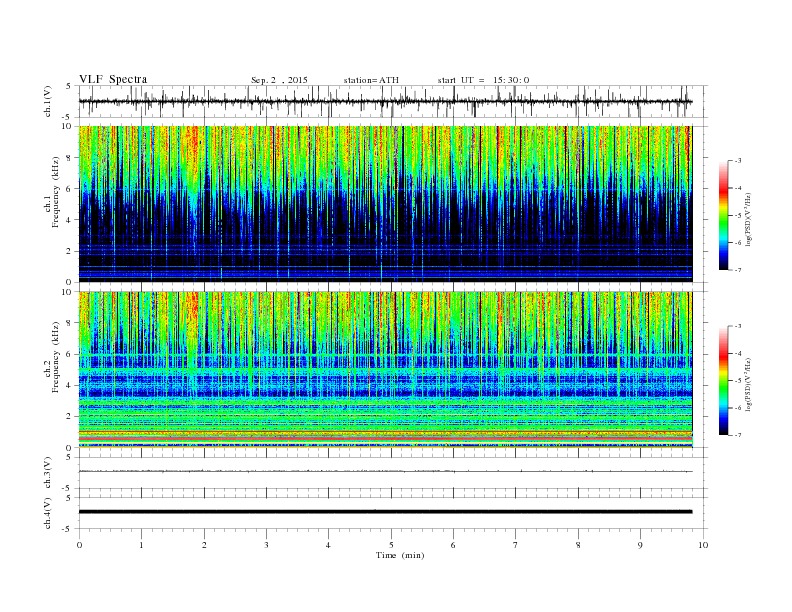
Task: Click the ch.1 "Frequency (kHz)" axis label
Action: pyautogui.click(x=56, y=193)
